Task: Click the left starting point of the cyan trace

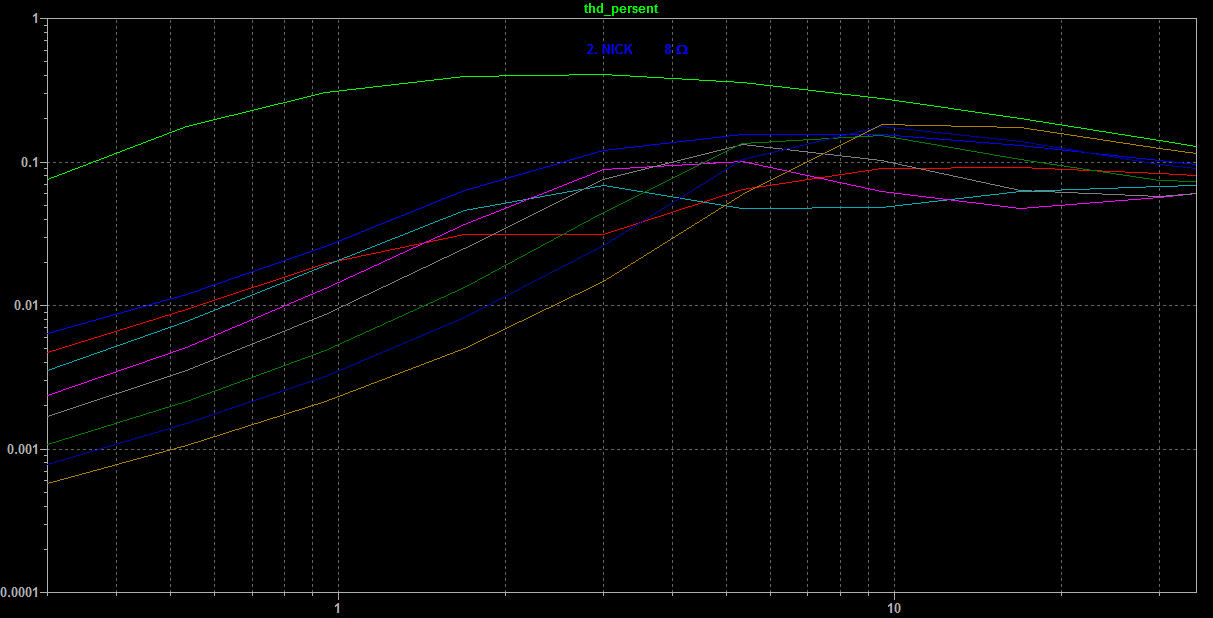Action: coord(49,371)
